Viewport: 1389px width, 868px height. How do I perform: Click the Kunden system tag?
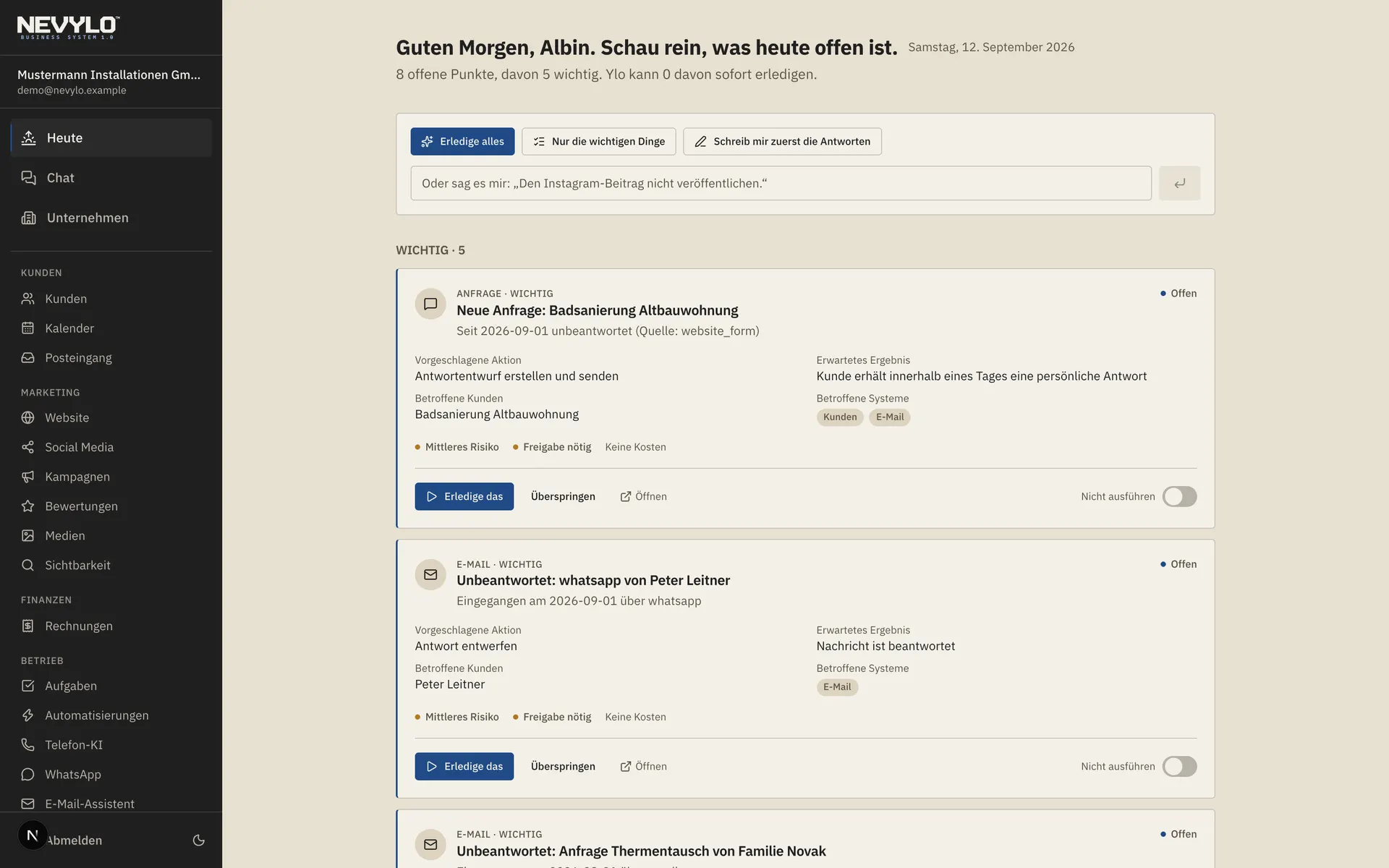point(840,417)
